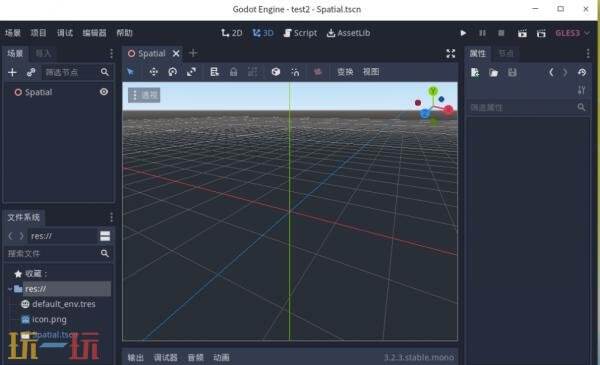
Task: Pause the running scene
Action: click(483, 33)
